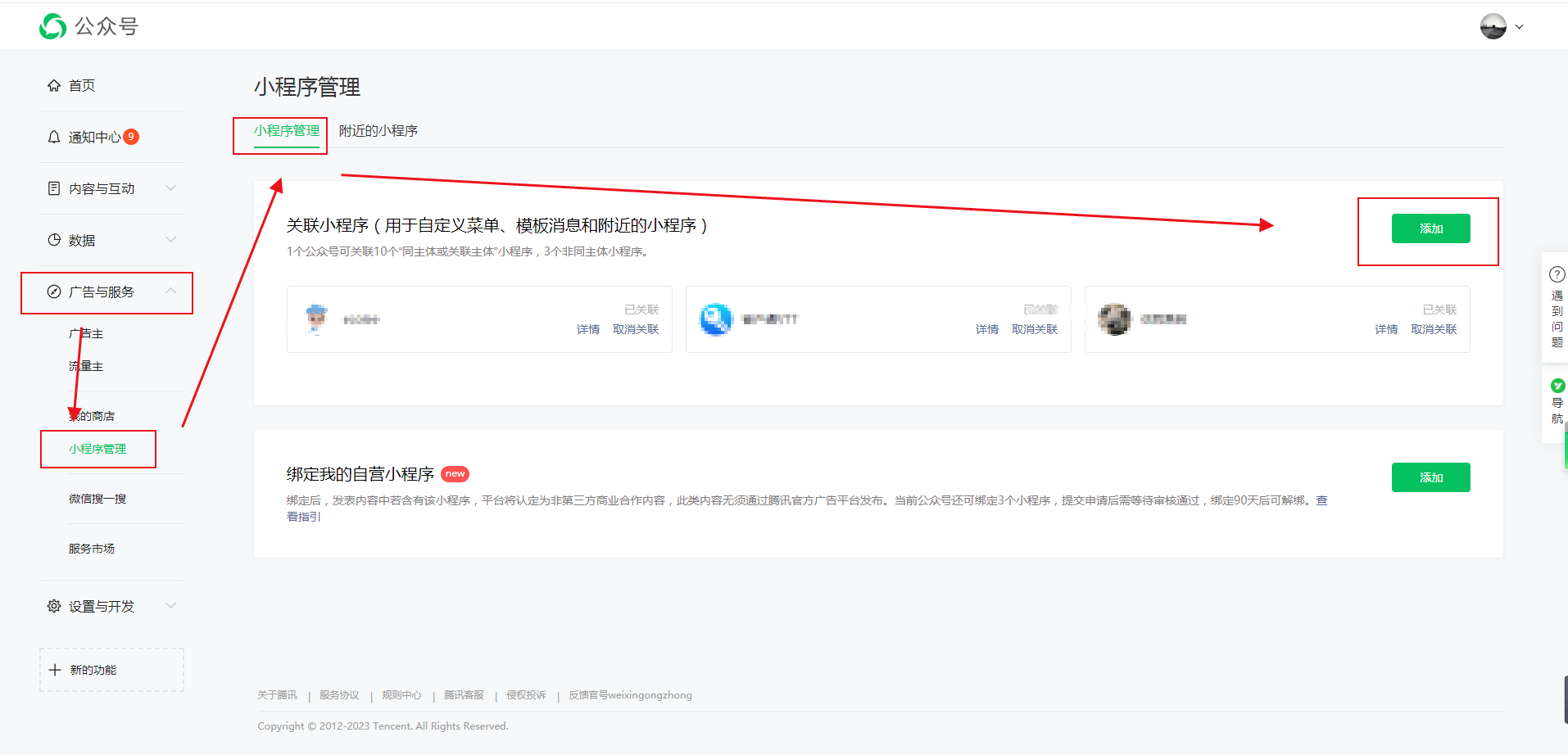The image size is (1568, 755).
Task: Click the blue magnifier mini program avatar
Action: pos(715,319)
